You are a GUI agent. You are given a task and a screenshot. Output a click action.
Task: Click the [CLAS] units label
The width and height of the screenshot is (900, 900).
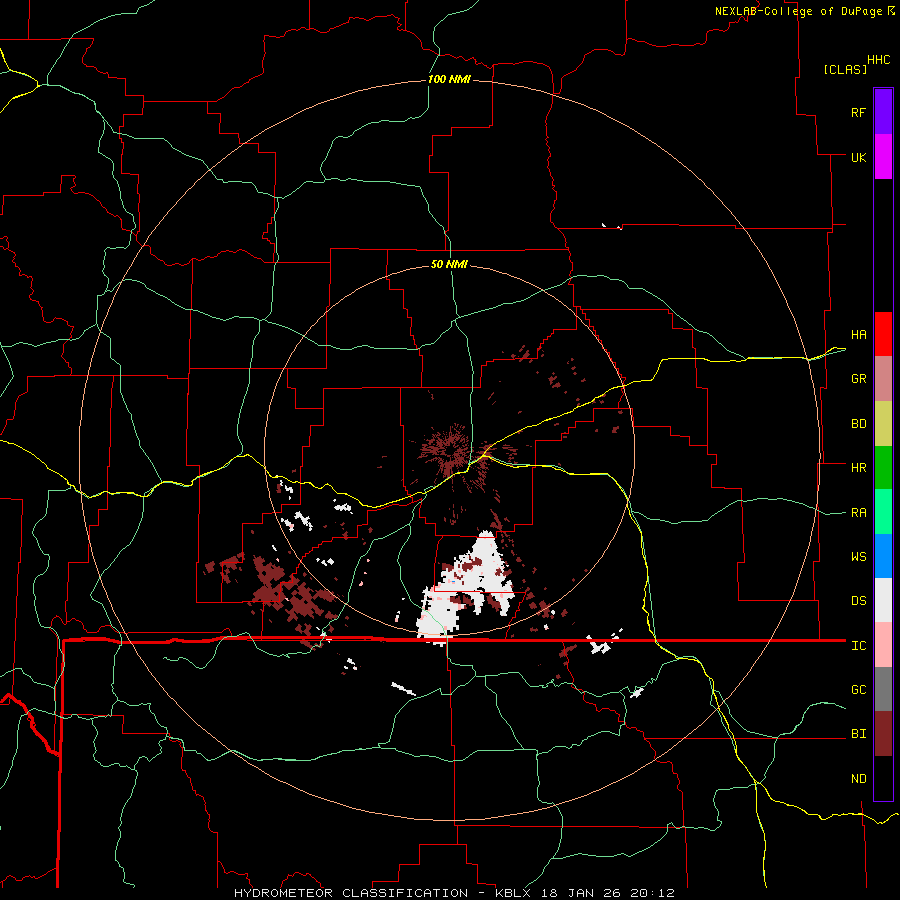click(845, 69)
